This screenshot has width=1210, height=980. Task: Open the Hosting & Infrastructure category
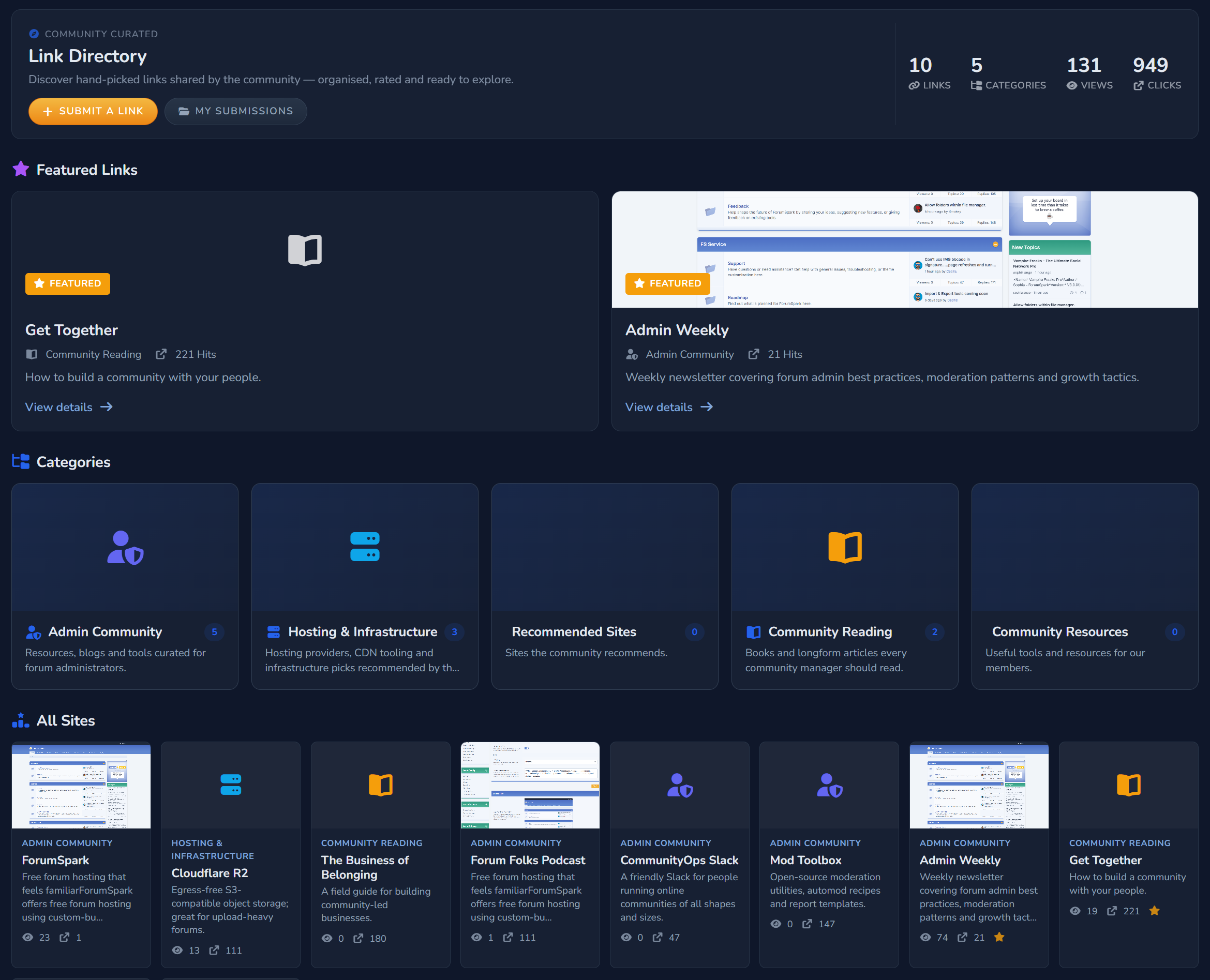tap(363, 631)
